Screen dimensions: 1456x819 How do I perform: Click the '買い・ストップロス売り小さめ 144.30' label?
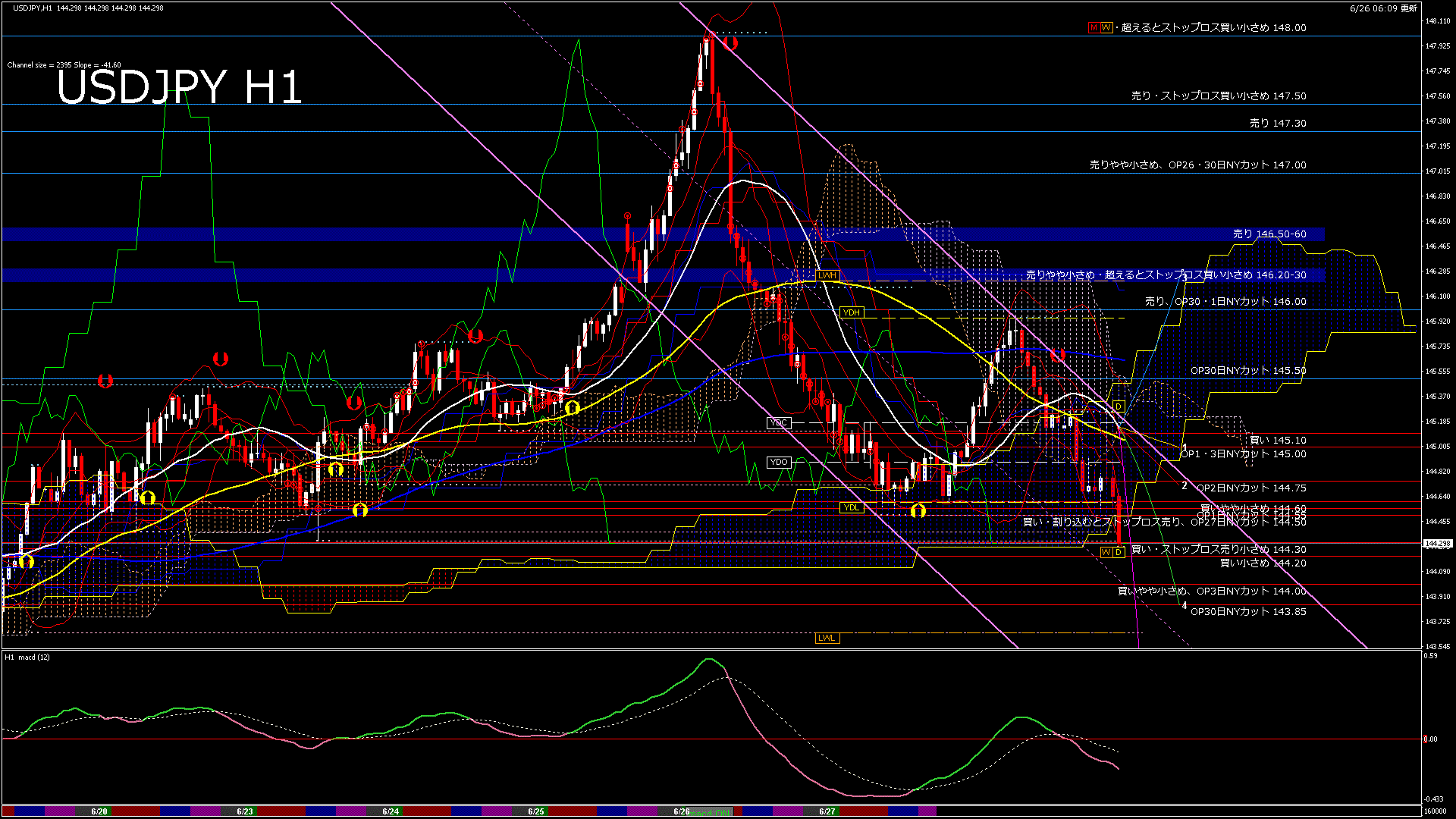pos(1219,550)
